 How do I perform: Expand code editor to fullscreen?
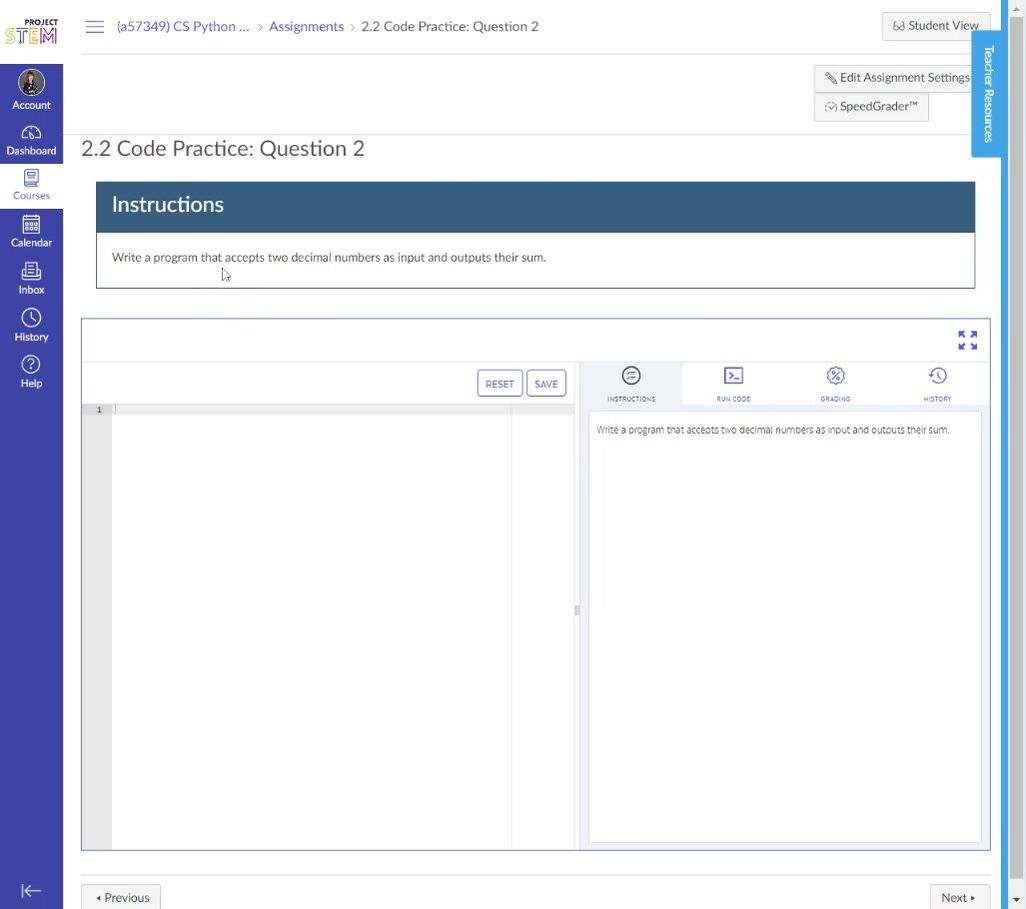click(x=967, y=340)
